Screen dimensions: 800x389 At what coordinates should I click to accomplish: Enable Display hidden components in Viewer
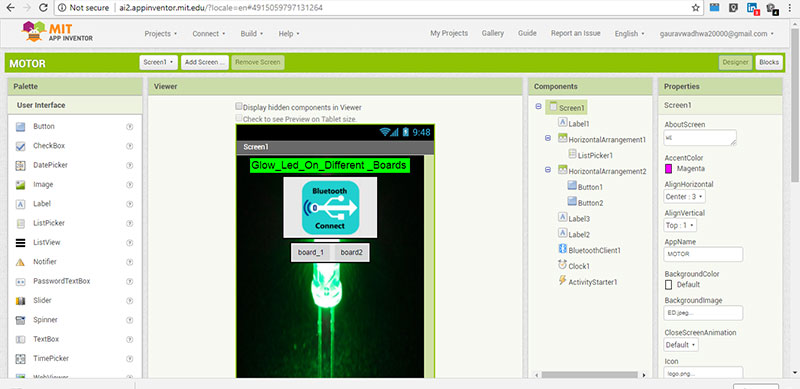click(239, 107)
